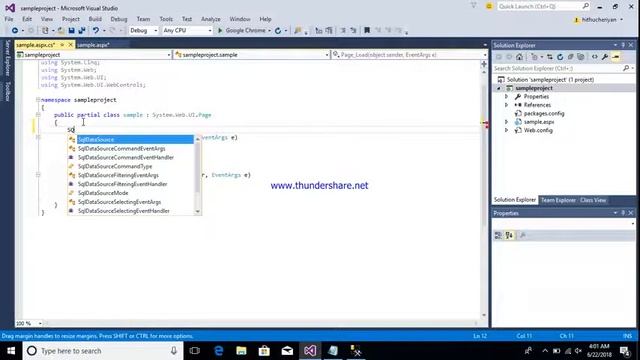Image resolution: width=640 pixels, height=360 pixels.
Task: Open the Build menu
Action: point(95,19)
